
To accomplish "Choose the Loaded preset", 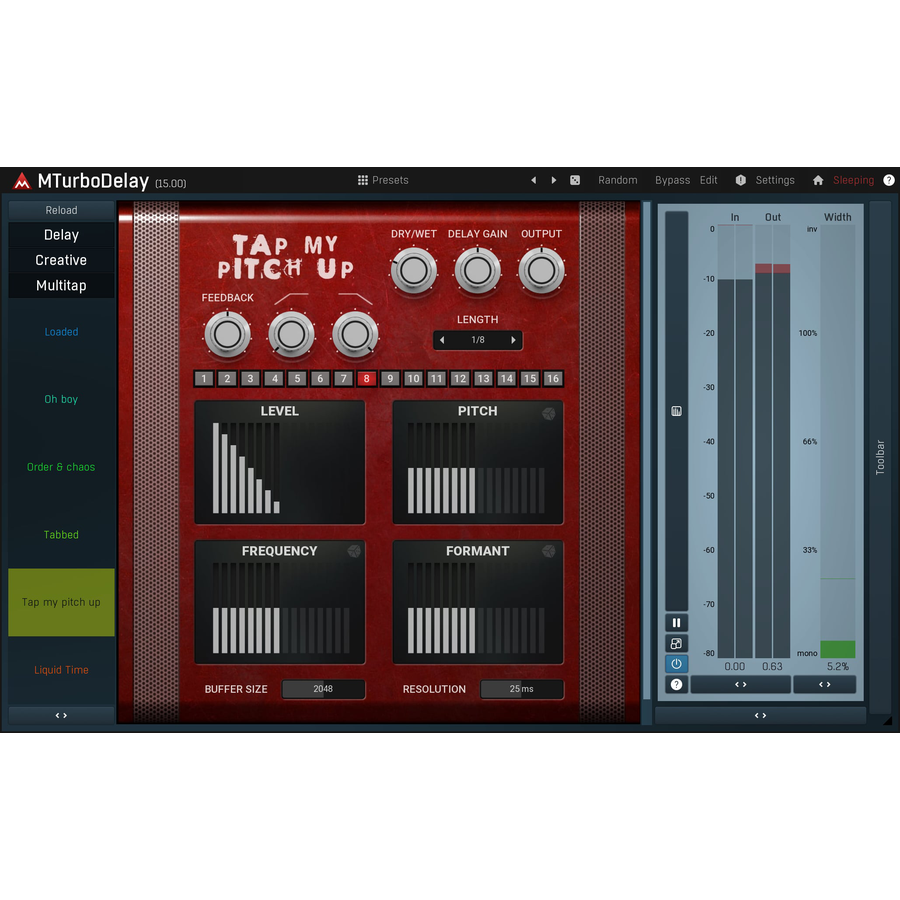I will 61,332.
